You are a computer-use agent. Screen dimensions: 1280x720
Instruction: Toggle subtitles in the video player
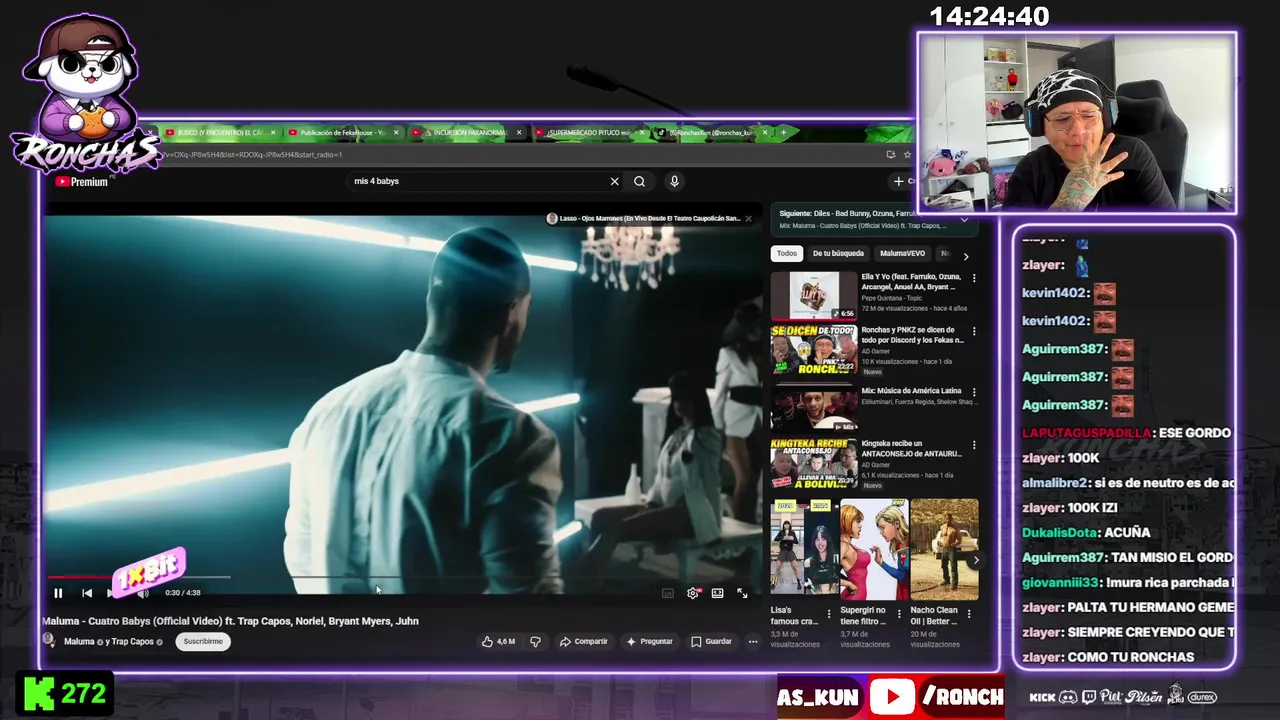pos(667,593)
